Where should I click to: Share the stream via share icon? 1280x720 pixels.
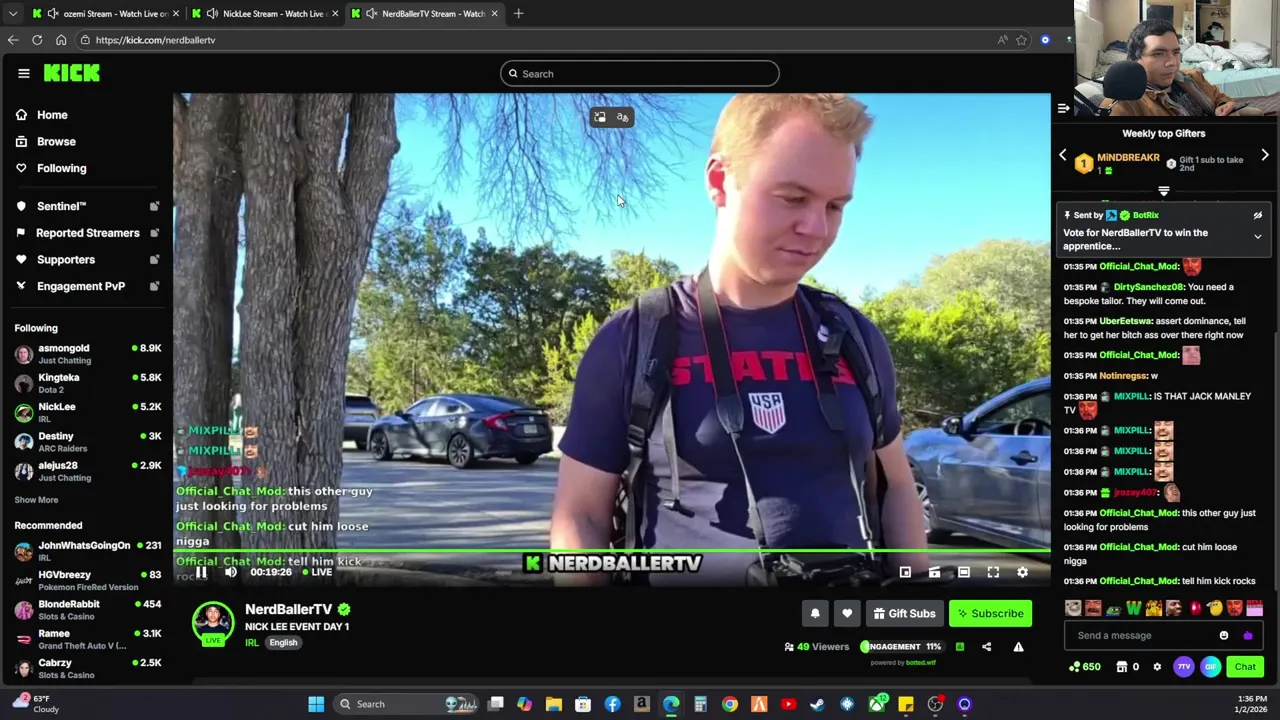(x=986, y=647)
